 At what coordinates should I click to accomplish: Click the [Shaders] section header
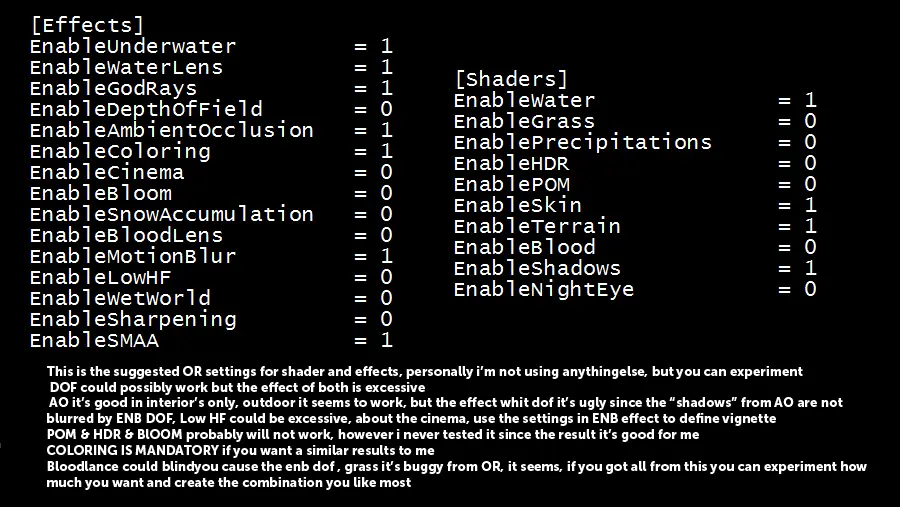[x=511, y=79]
